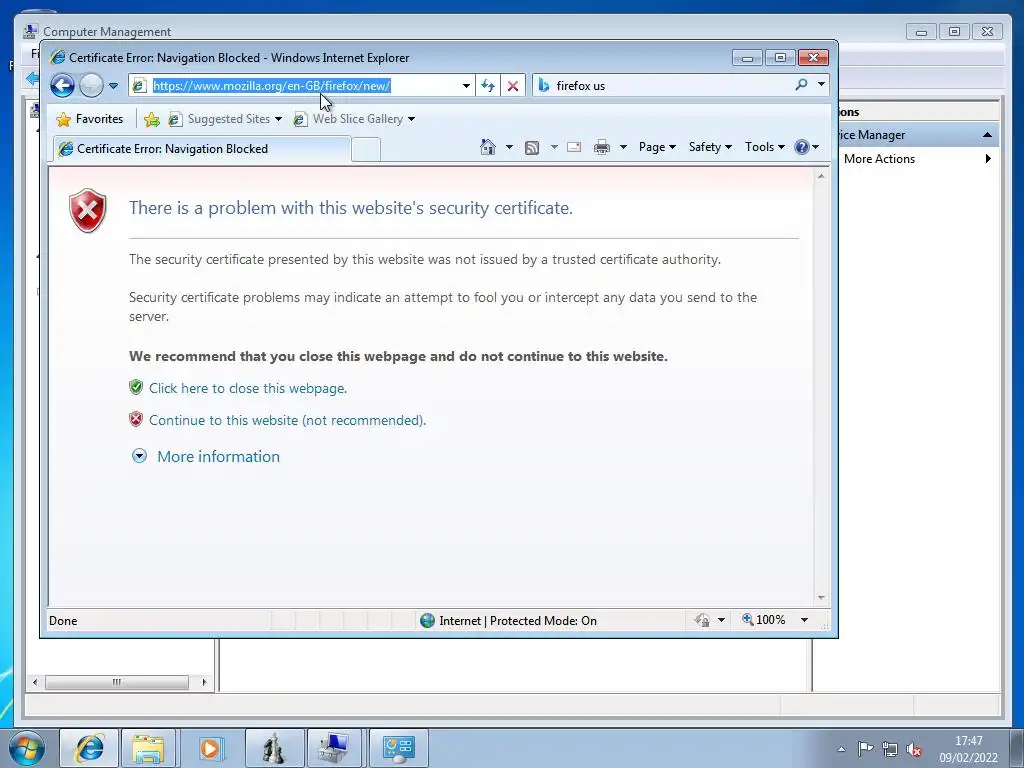Click the privacy report status bar icon
The image size is (1024, 768).
[703, 620]
